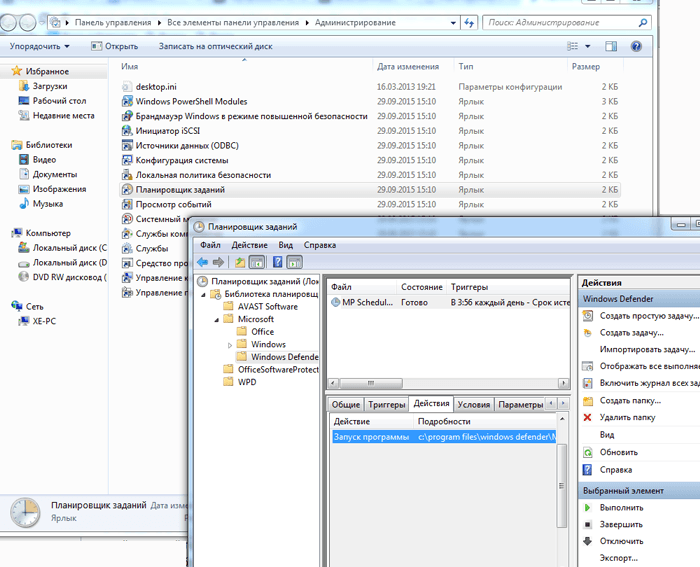Click the Завершить stop action
The height and width of the screenshot is (567, 700).
[613, 525]
